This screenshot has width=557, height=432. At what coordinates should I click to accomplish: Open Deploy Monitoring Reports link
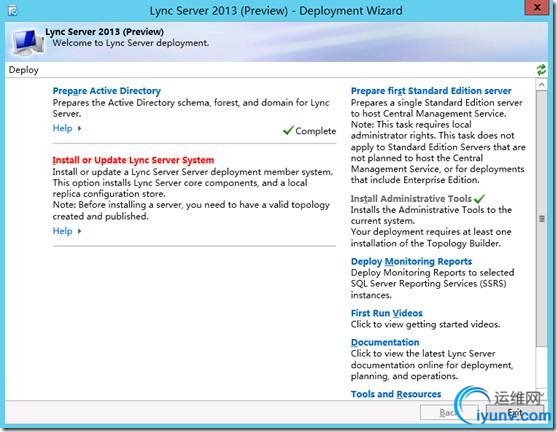tap(411, 261)
